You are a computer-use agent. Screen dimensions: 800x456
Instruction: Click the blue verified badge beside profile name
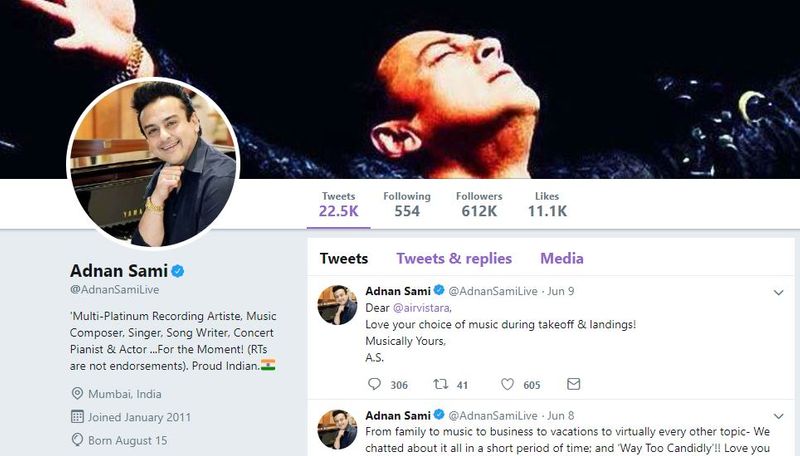point(178,271)
